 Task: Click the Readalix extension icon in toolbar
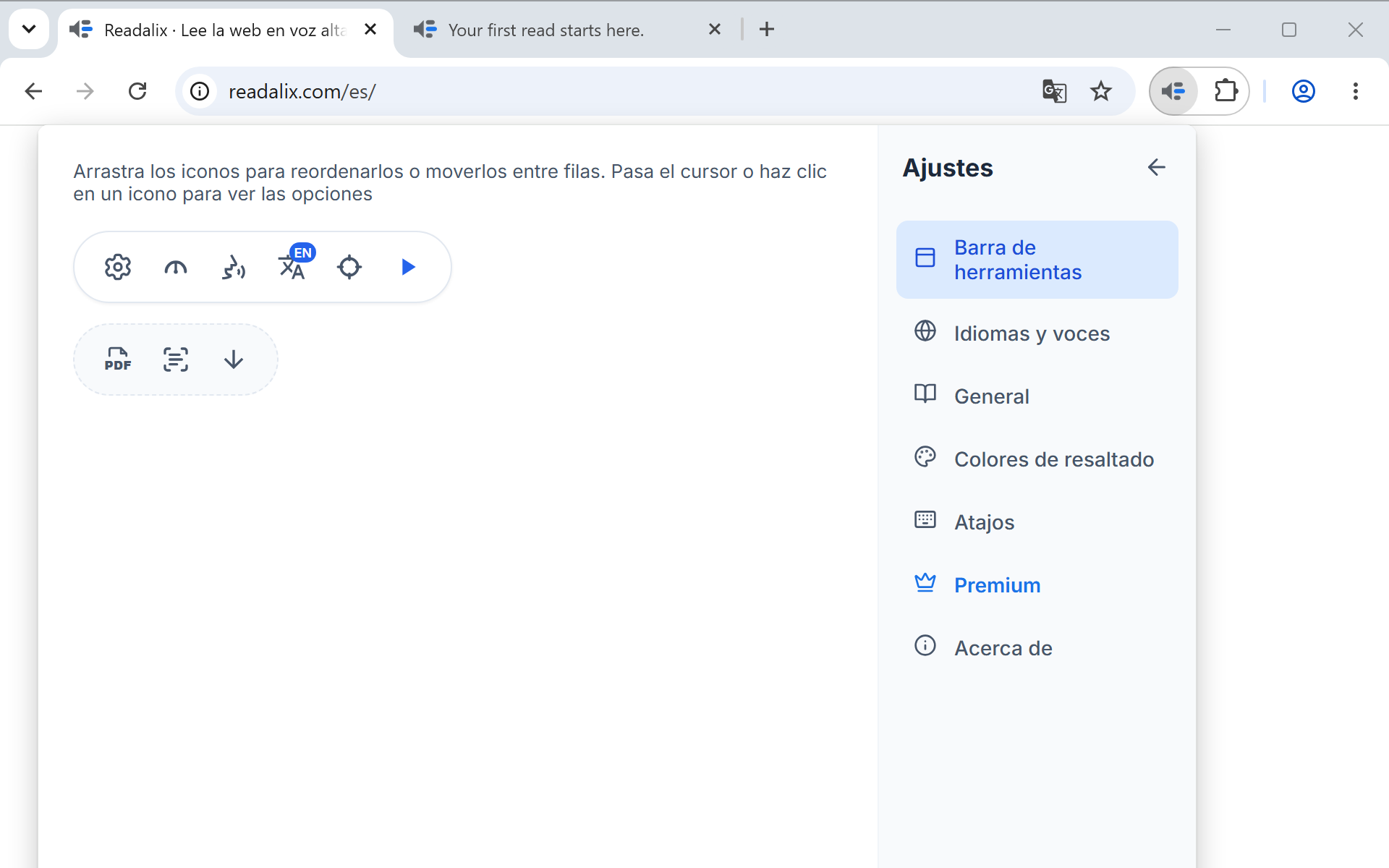[x=1173, y=91]
